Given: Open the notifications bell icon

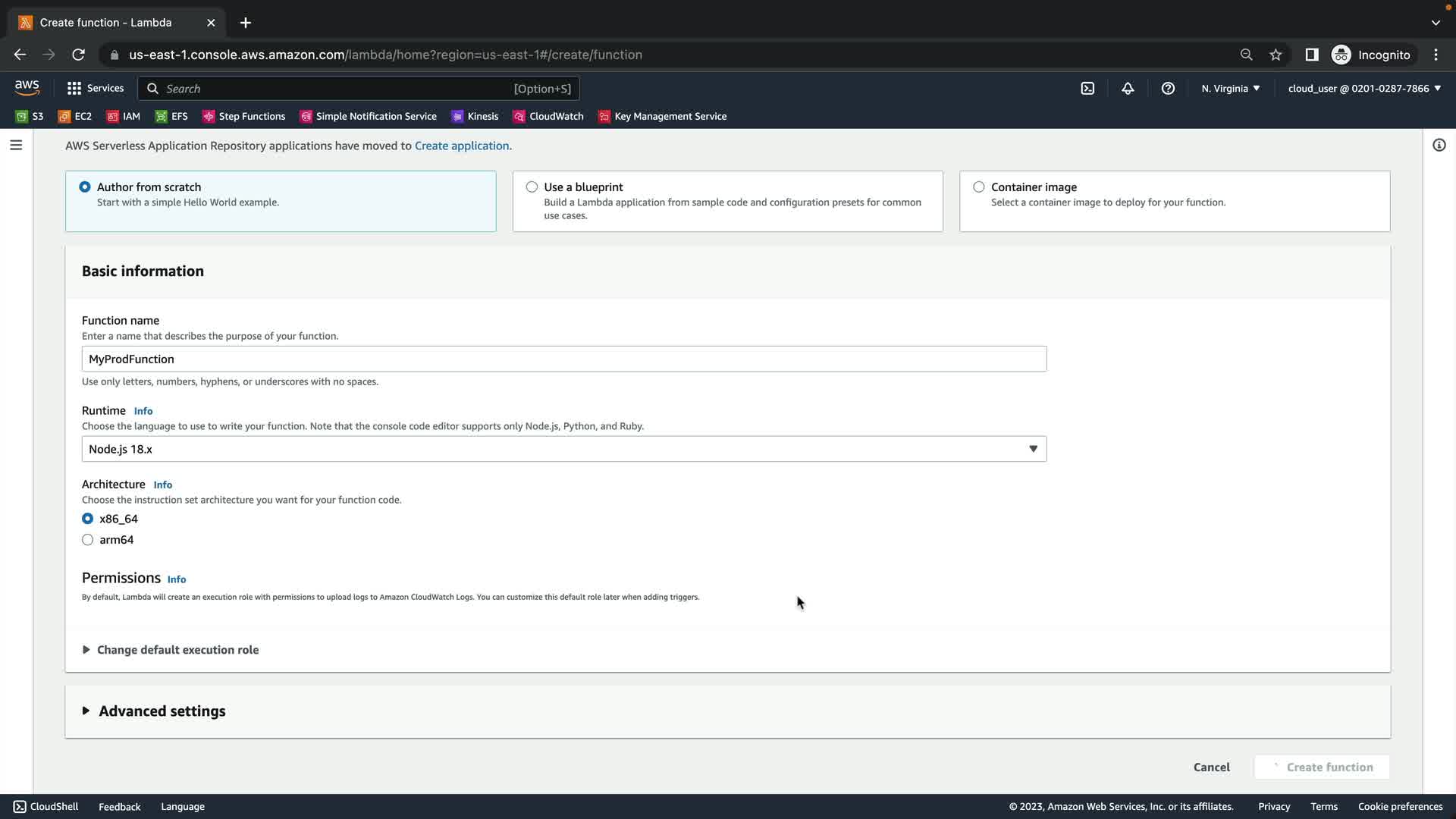Looking at the screenshot, I should [1128, 89].
